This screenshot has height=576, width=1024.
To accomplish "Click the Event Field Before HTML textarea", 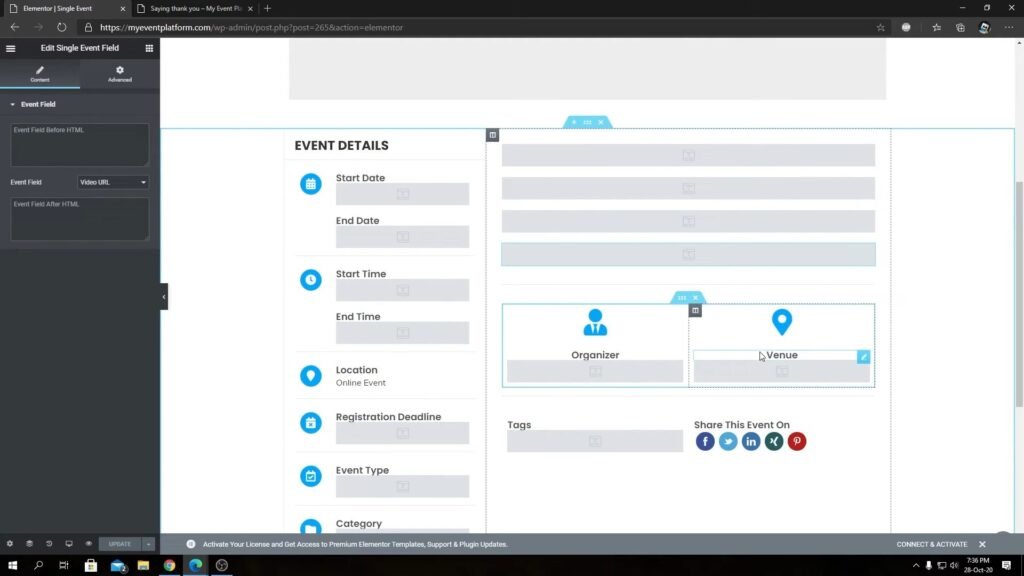I will point(80,145).
